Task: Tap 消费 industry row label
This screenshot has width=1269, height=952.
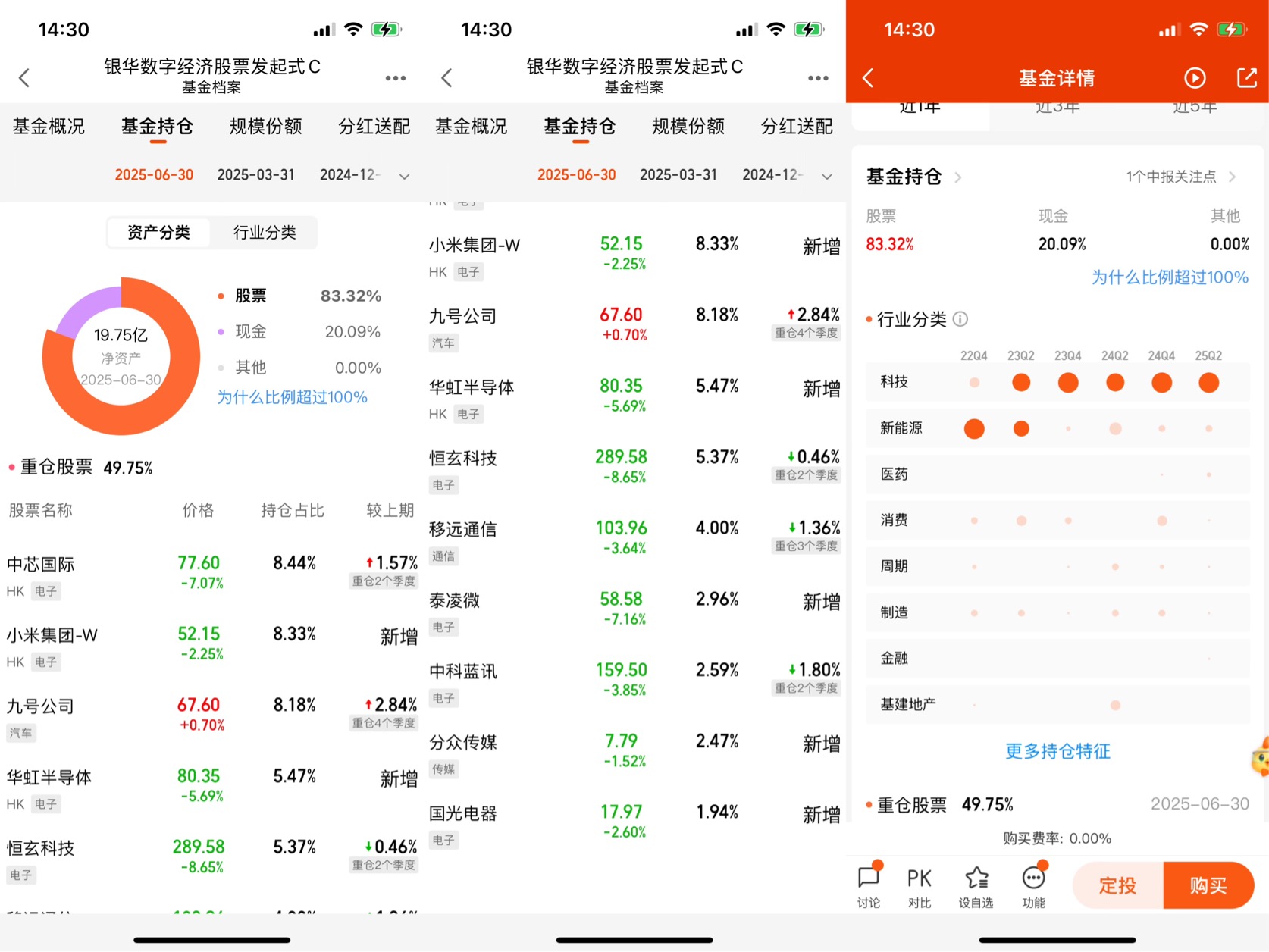Action: pos(895,520)
